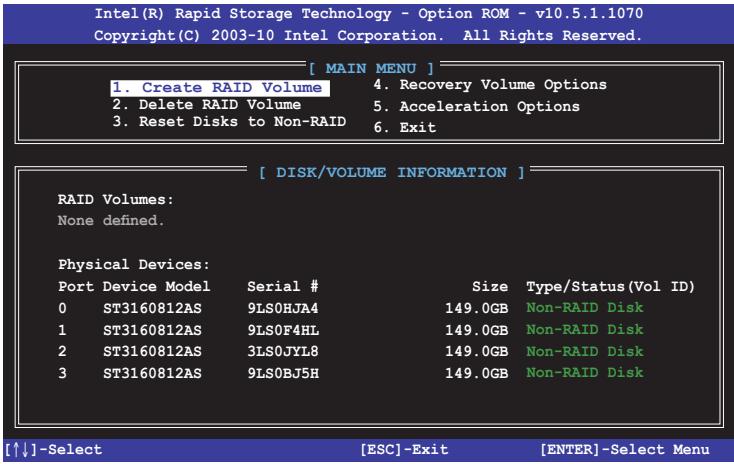Screen dimensions: 734x464
Task: Click serial number 3LS0JYL8
Action: [283, 352]
